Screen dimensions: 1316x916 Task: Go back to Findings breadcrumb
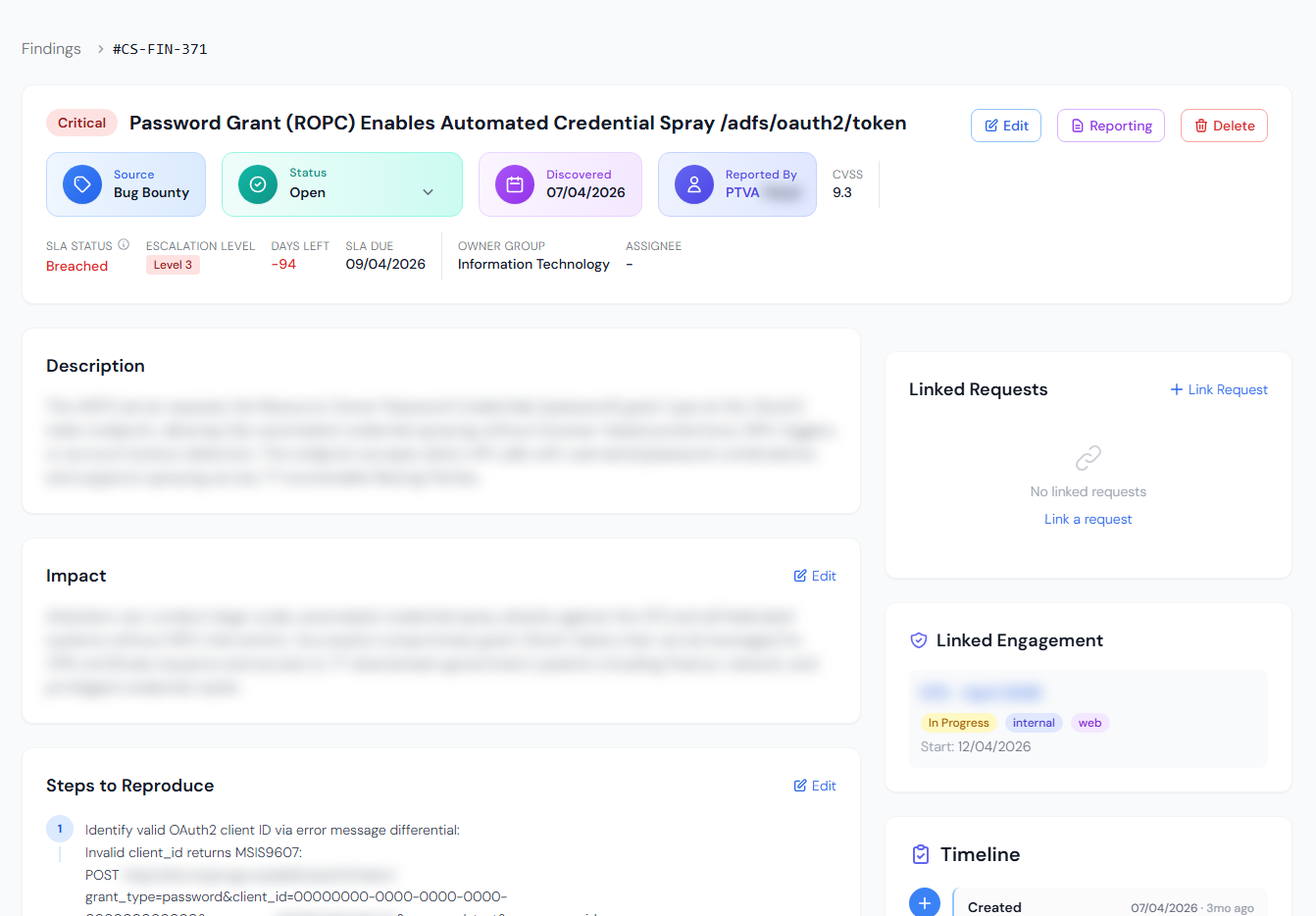tap(51, 49)
